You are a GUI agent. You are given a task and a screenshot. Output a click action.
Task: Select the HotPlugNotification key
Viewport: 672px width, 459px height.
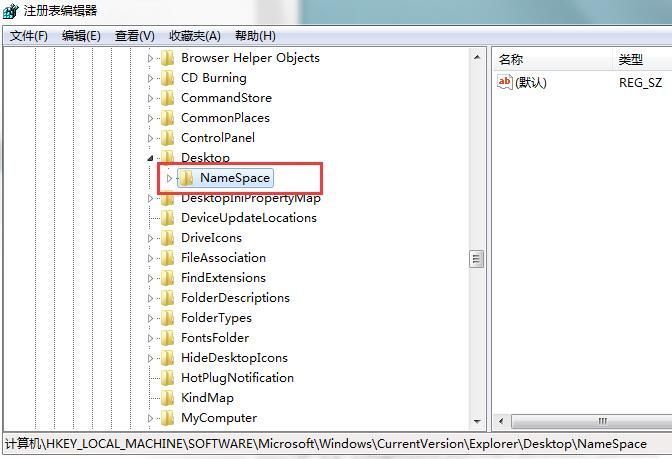click(237, 378)
